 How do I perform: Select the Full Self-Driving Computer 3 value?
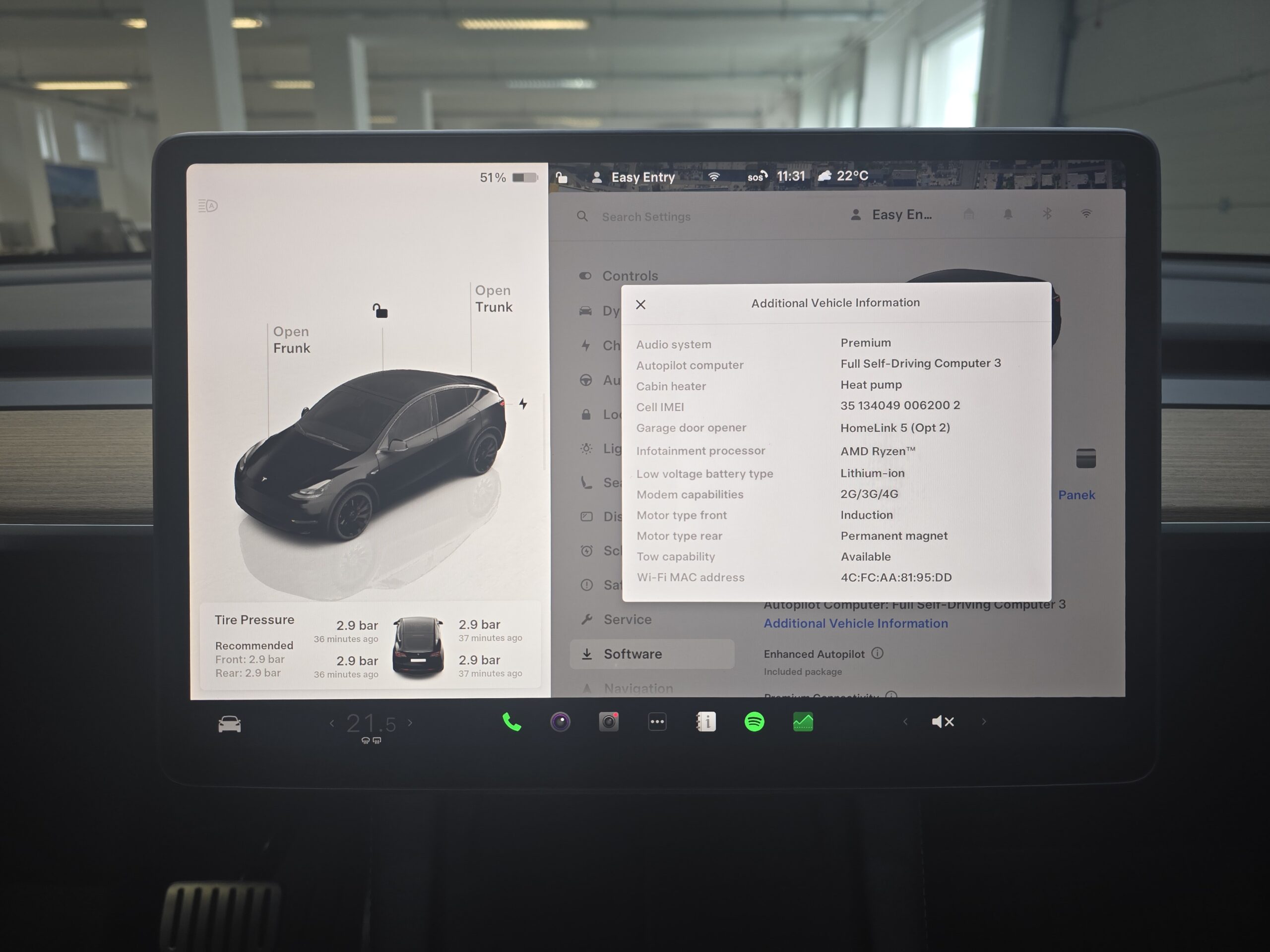tap(920, 363)
